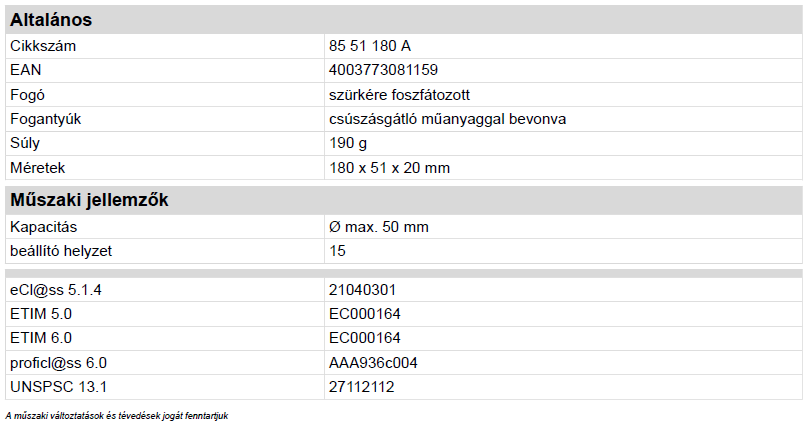Click the Fogó row label

28,95
